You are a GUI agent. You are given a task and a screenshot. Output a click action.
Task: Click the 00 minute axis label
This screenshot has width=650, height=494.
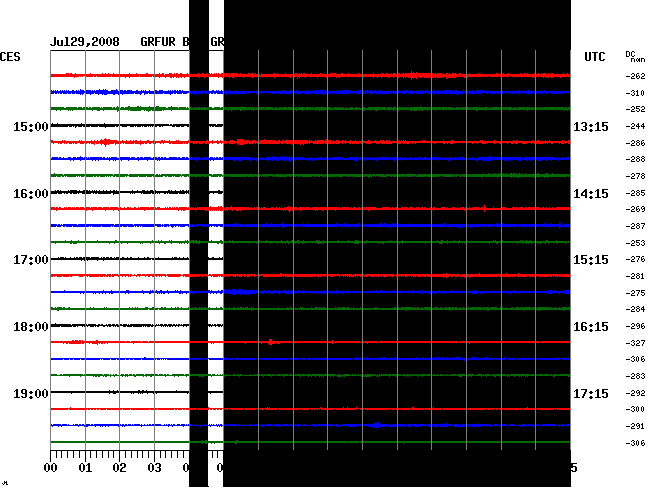(51, 468)
